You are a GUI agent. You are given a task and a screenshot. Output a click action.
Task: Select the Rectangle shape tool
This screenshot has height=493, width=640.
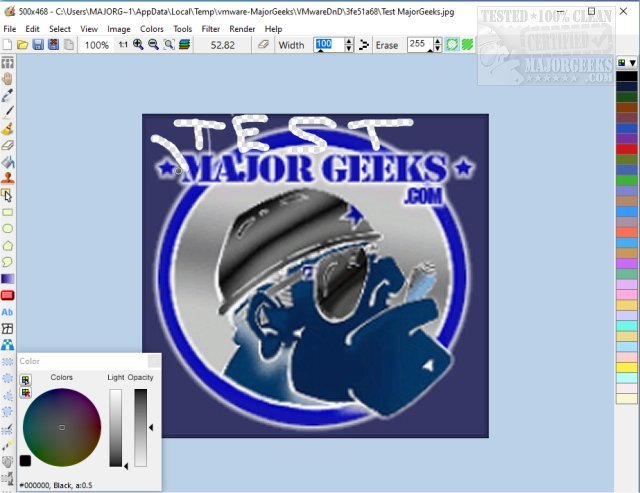coord(7,212)
